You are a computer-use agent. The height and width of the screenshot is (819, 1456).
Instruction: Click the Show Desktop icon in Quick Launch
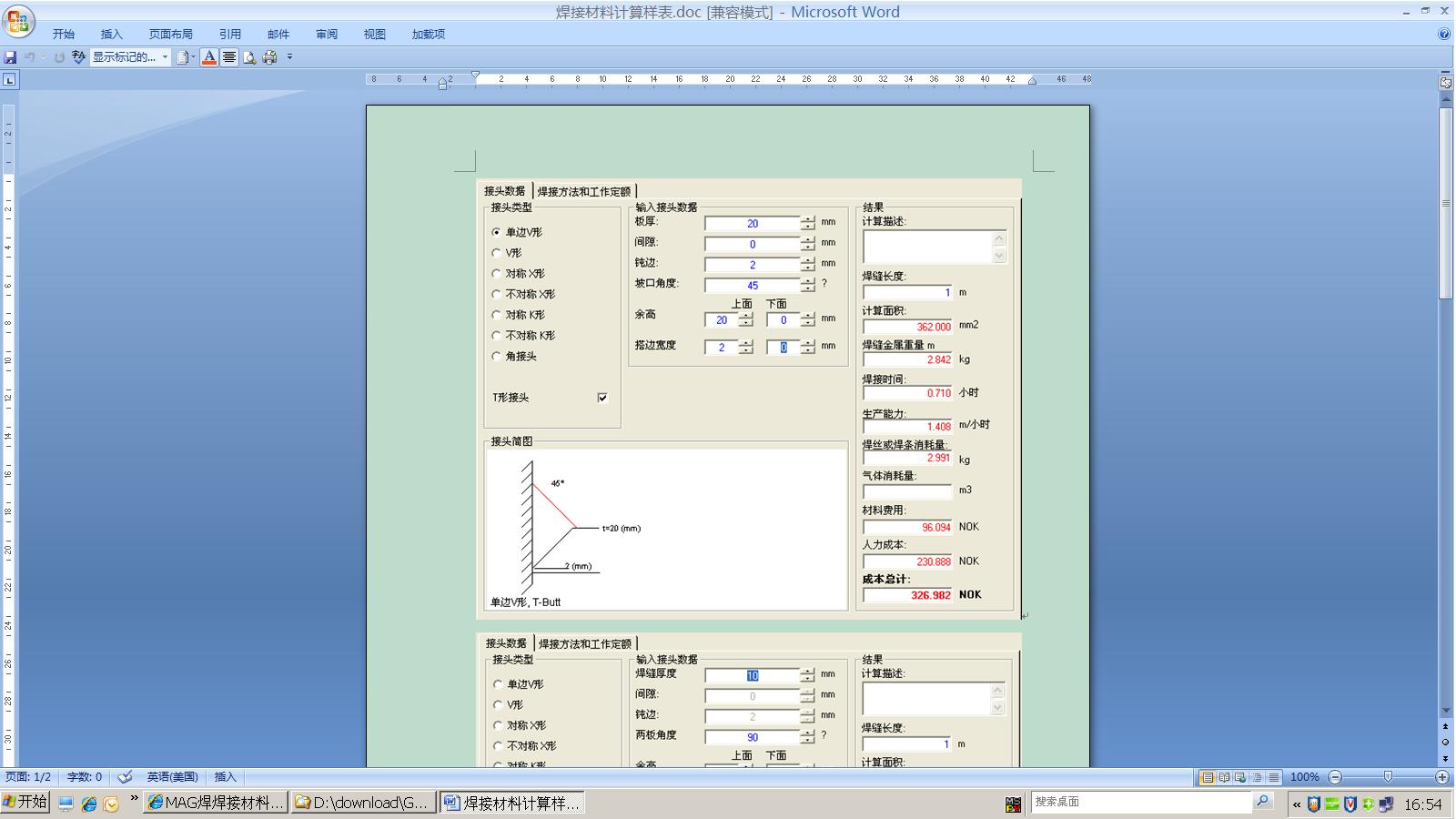tap(66, 804)
